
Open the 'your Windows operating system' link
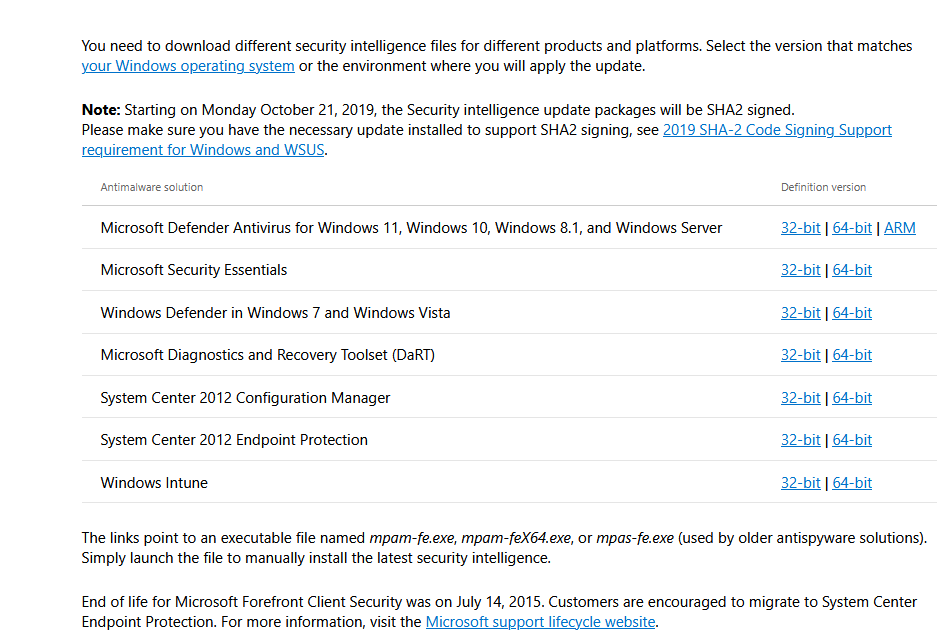tap(188, 66)
